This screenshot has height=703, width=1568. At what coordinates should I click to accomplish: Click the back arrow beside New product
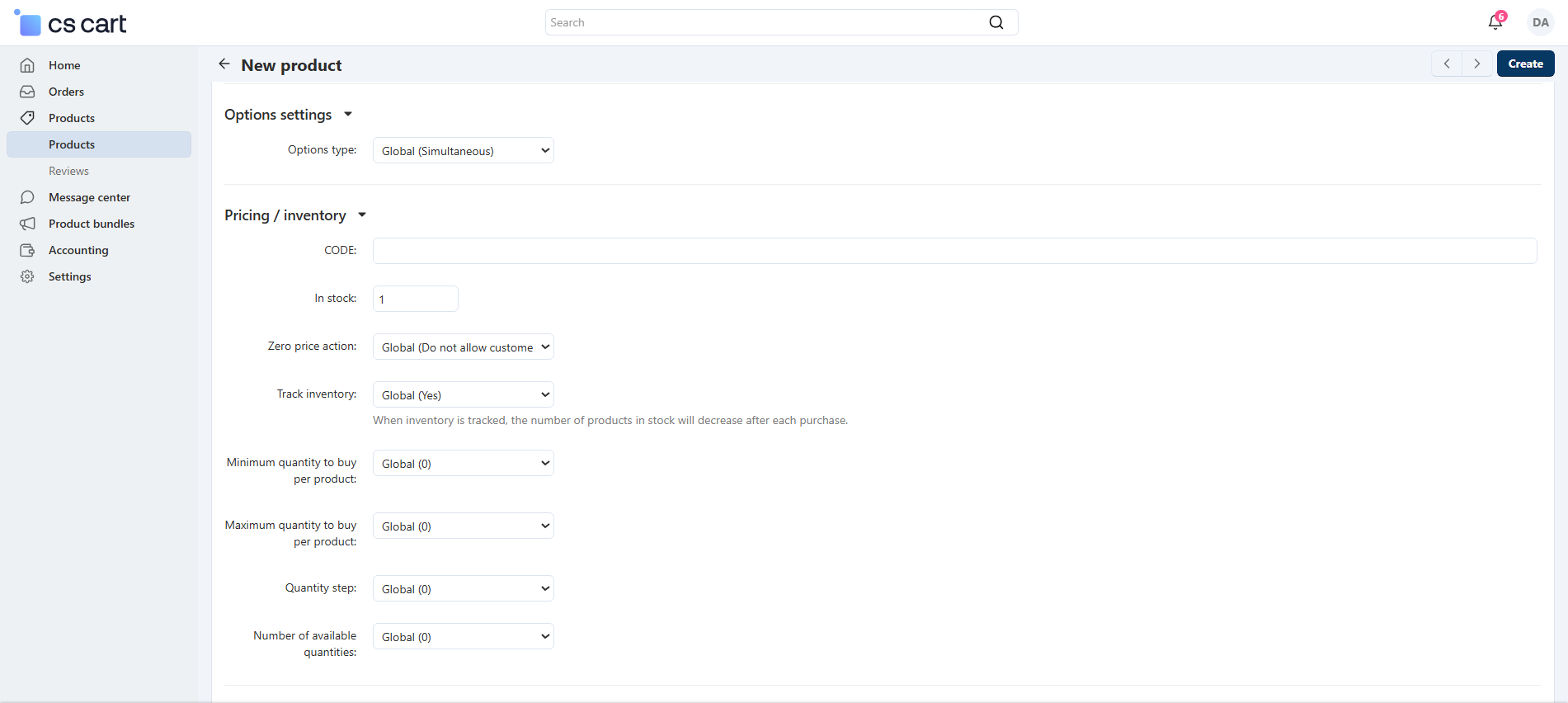point(224,64)
